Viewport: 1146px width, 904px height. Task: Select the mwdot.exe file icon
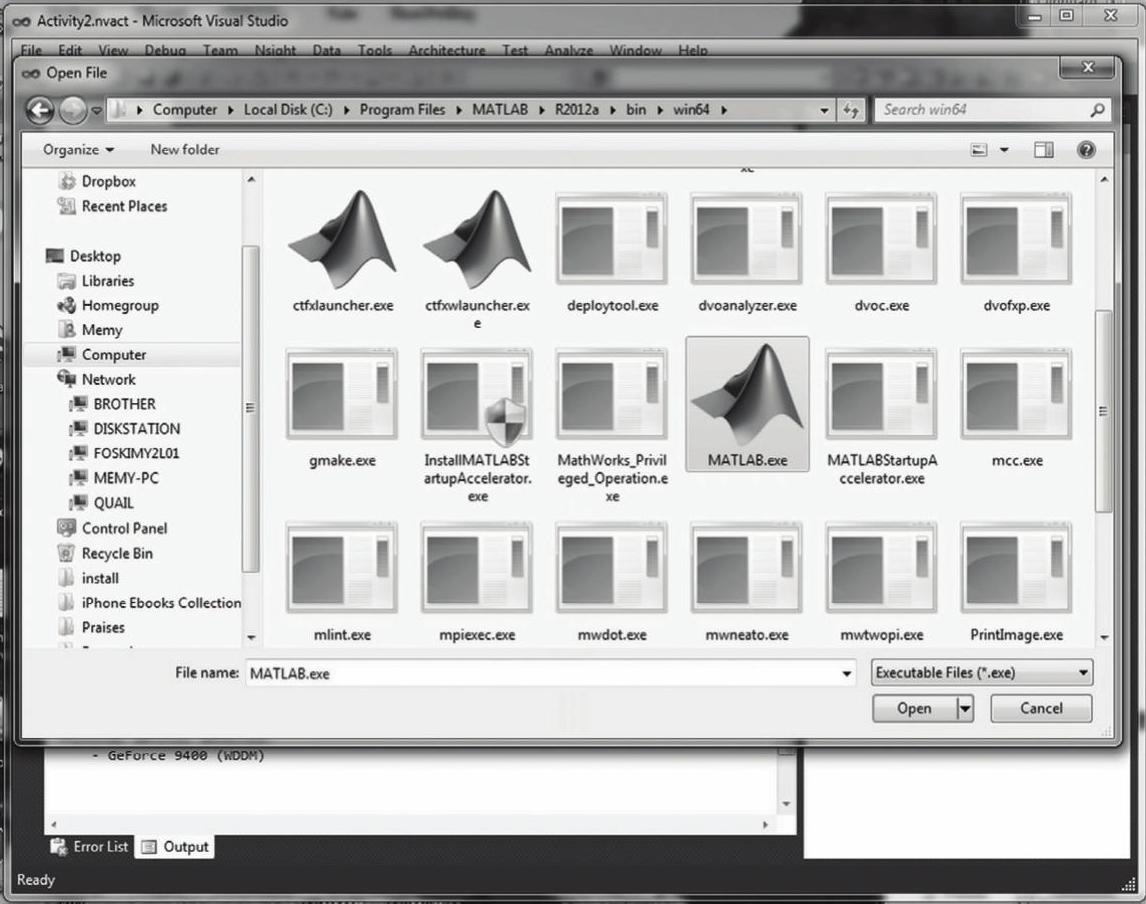click(x=612, y=568)
